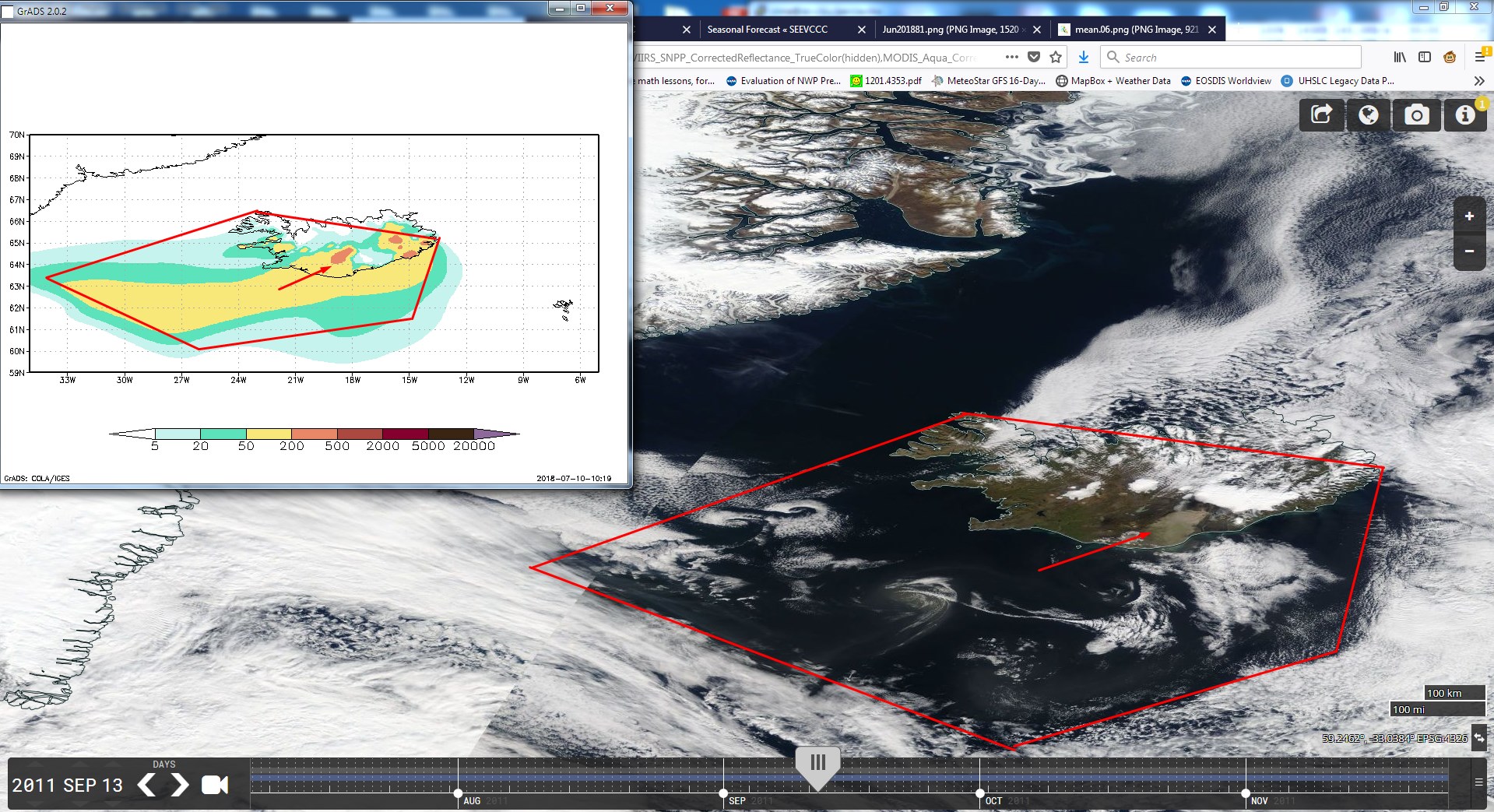Click the GrADS: COLA/IGES label
Viewport: 1494px width, 812px height.
pos(37,479)
